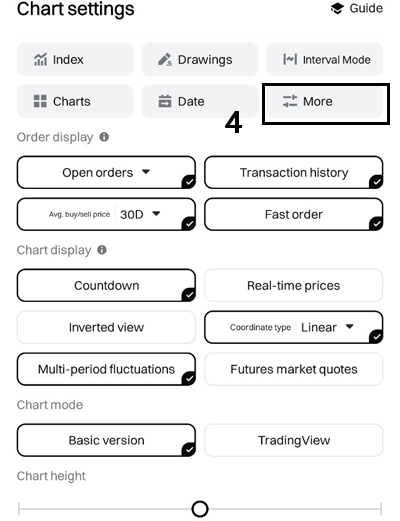Show the Order display info icon
The image size is (400, 521).
click(104, 137)
